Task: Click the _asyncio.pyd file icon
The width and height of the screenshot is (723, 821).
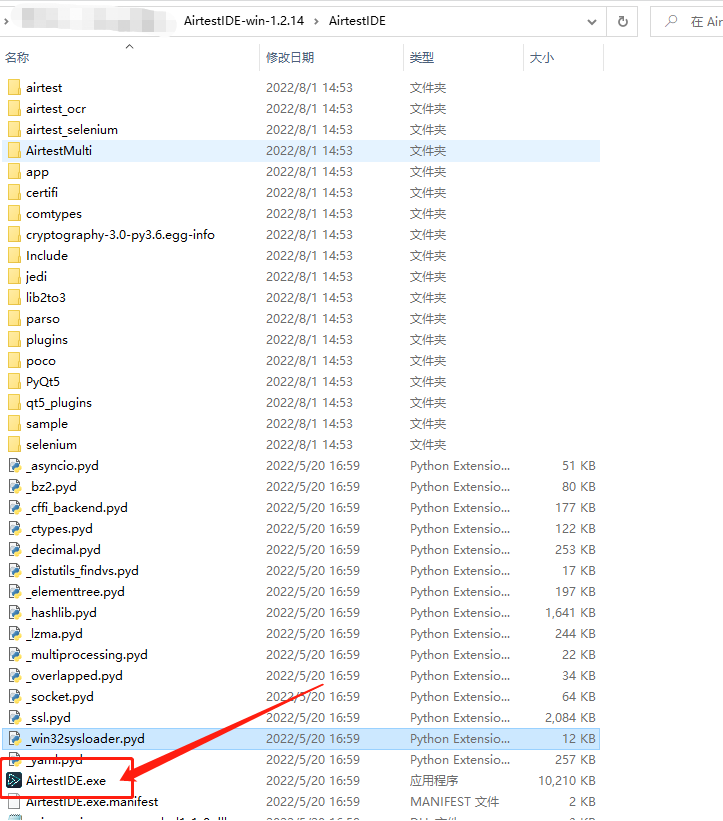Action: point(15,465)
